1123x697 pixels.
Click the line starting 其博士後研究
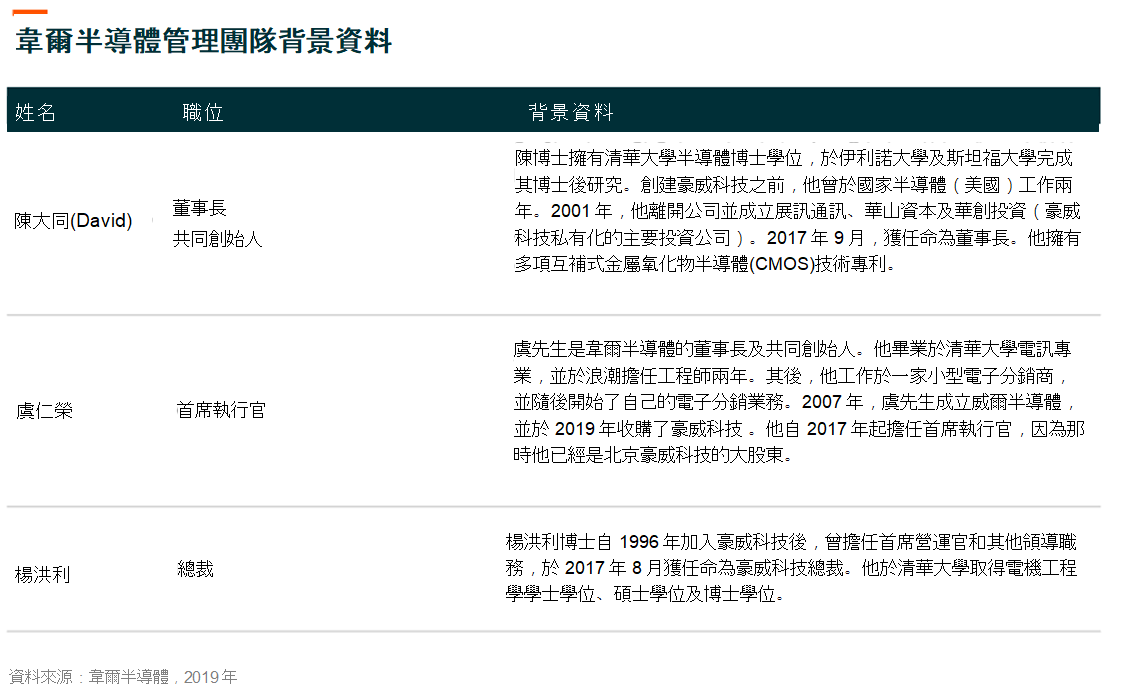pos(794,185)
